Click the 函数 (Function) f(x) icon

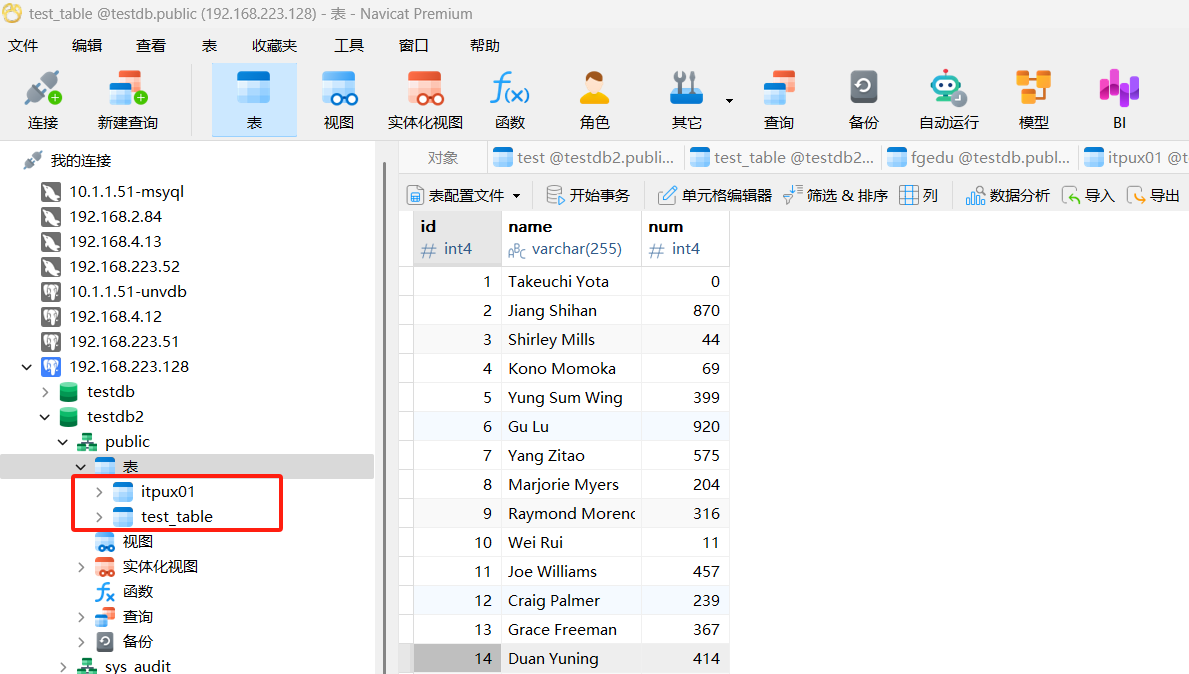(510, 100)
